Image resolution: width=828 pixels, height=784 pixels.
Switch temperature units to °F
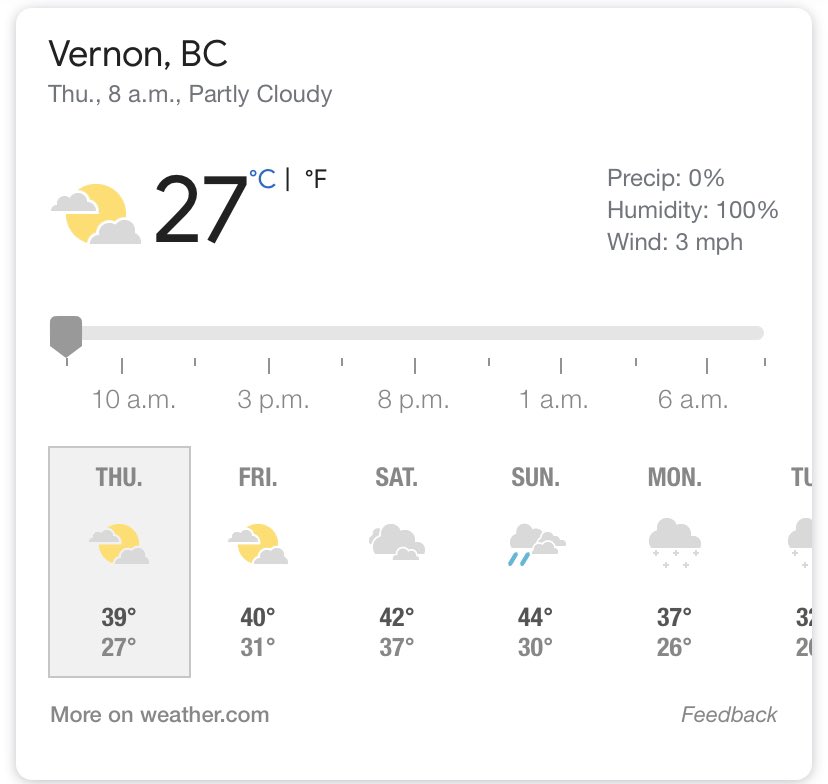[316, 180]
